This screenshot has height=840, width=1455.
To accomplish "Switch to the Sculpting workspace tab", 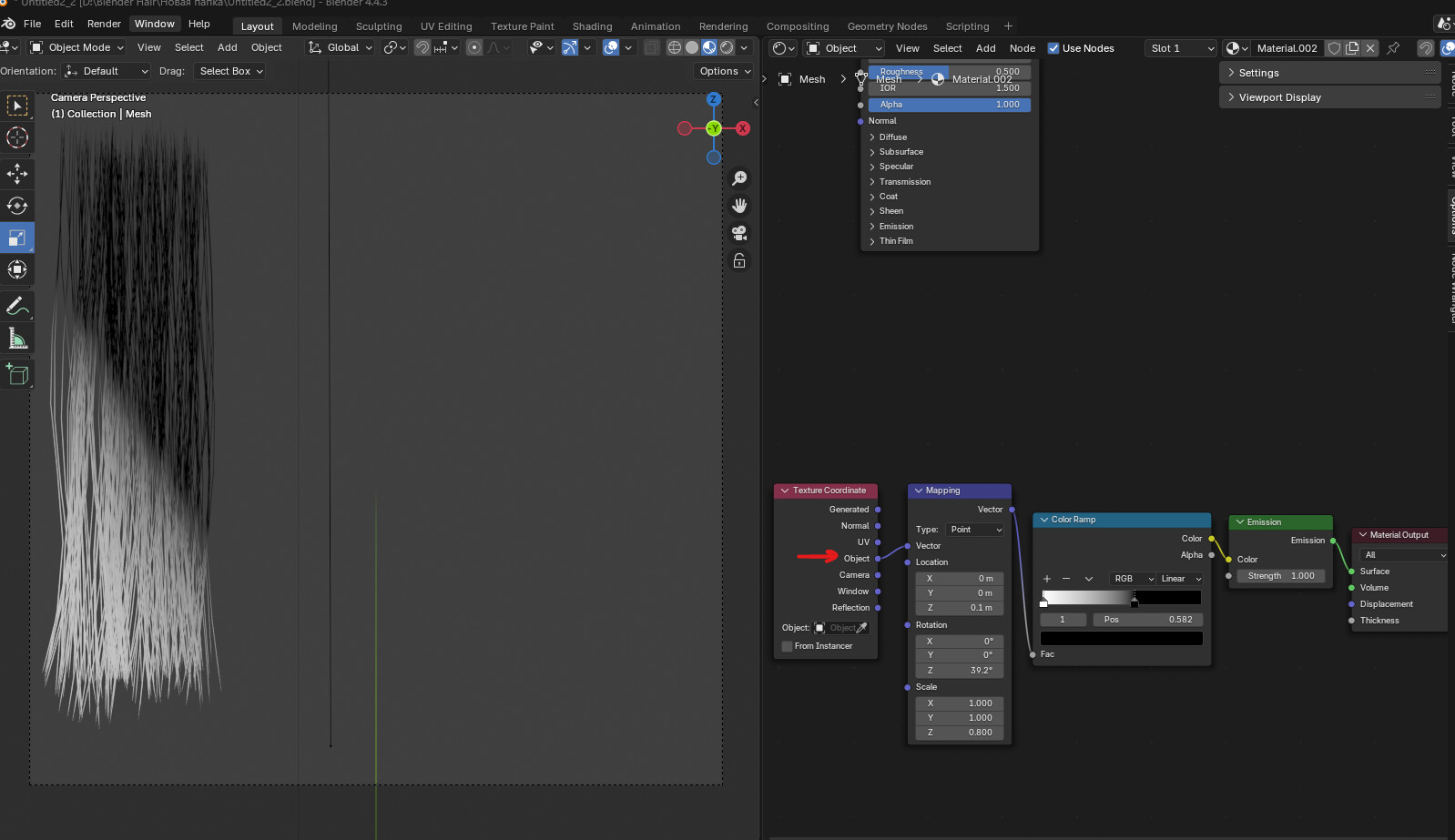I will (x=379, y=26).
